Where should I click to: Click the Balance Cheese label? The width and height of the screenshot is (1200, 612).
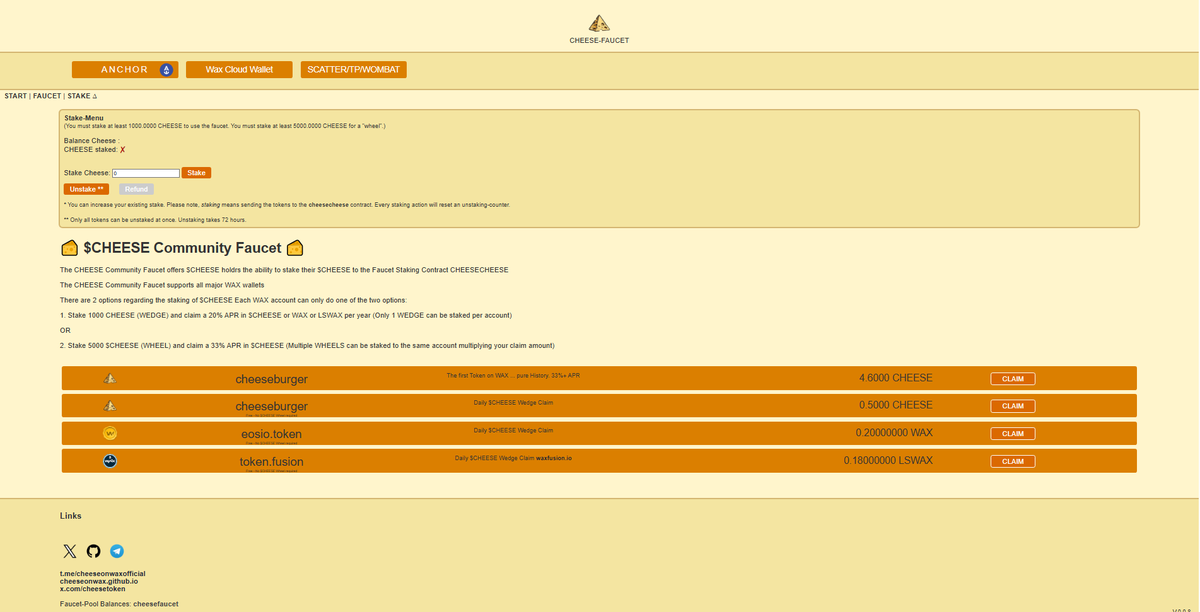point(91,141)
